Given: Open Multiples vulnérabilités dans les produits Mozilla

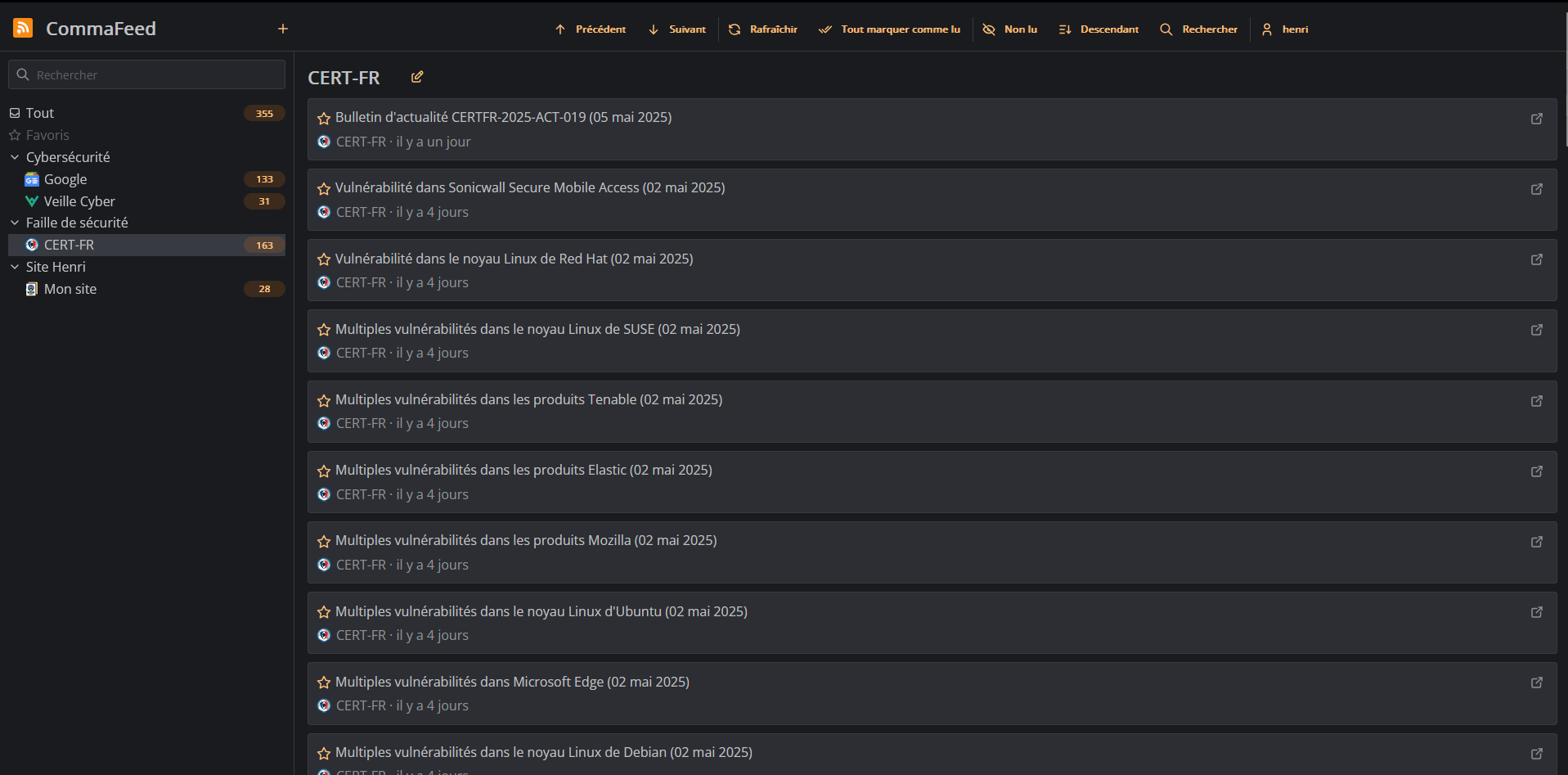Looking at the screenshot, I should click(526, 540).
